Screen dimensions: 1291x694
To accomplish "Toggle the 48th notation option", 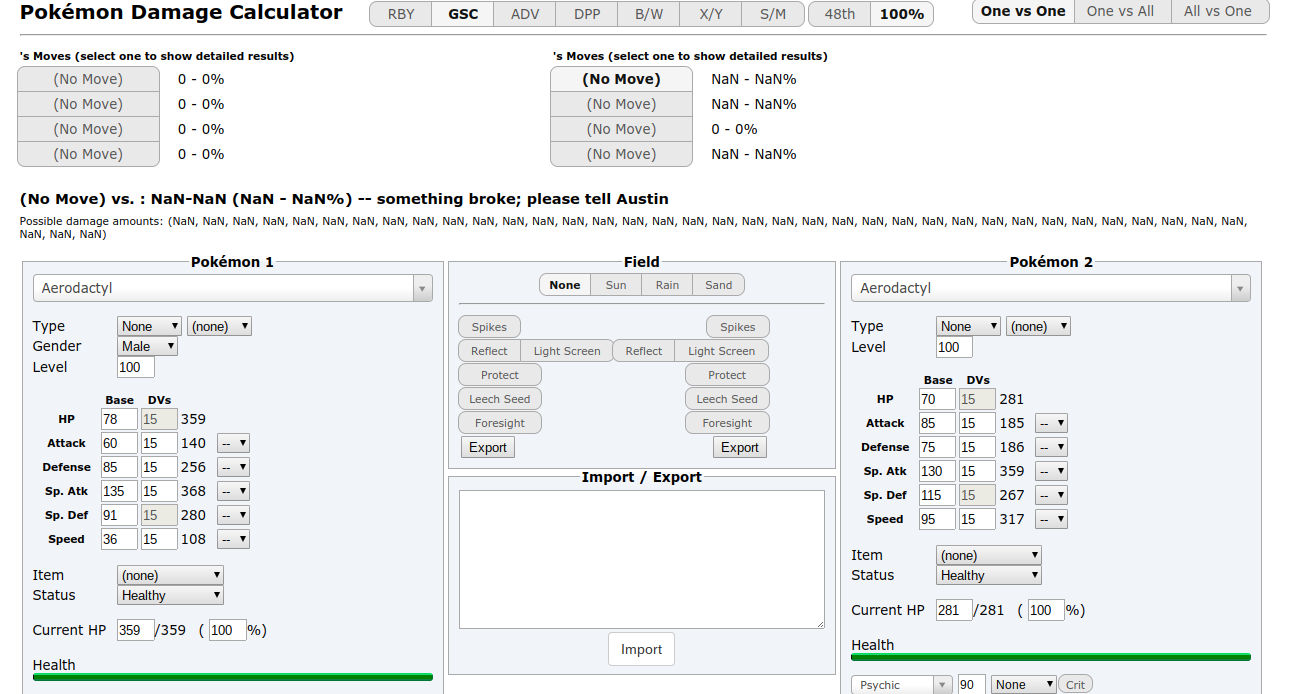I will pos(839,14).
